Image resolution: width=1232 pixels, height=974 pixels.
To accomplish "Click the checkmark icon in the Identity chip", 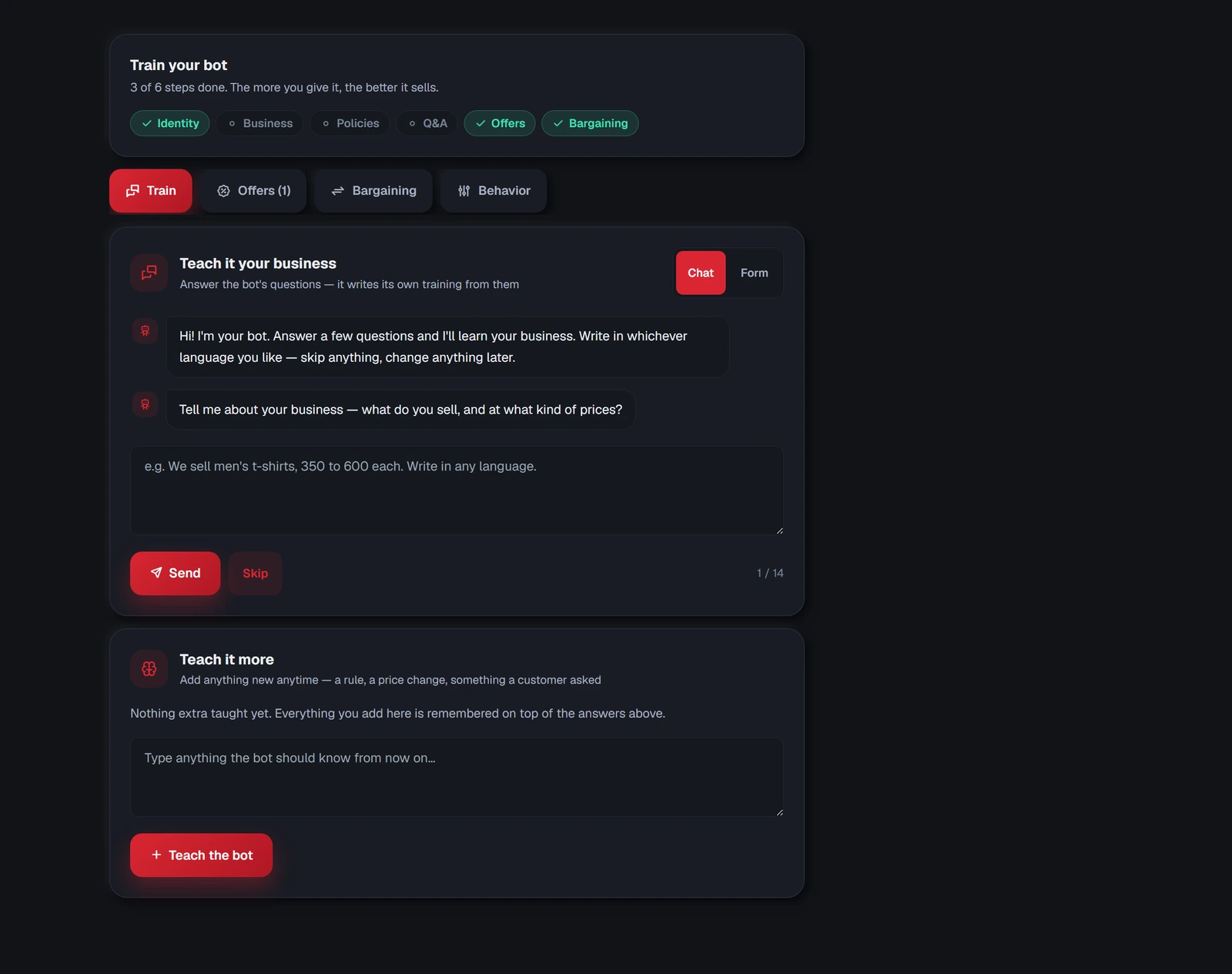I will point(146,123).
